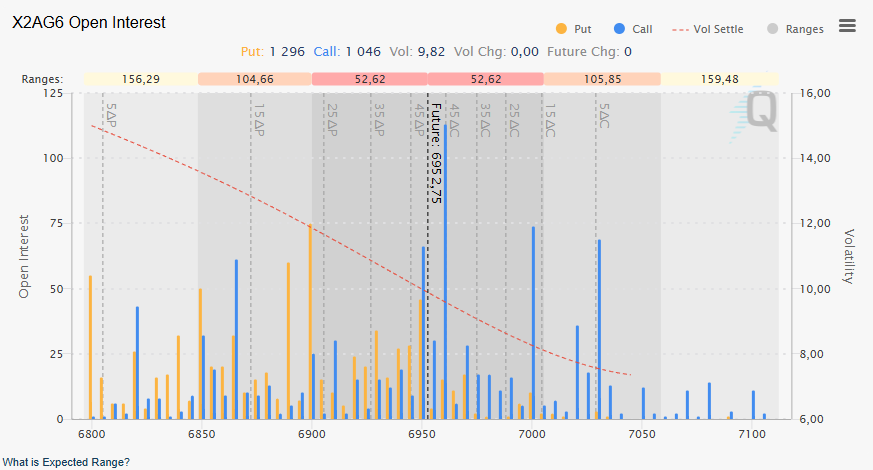Select the 159,48 range band
Screen dimensions: 873x470
click(x=720, y=79)
